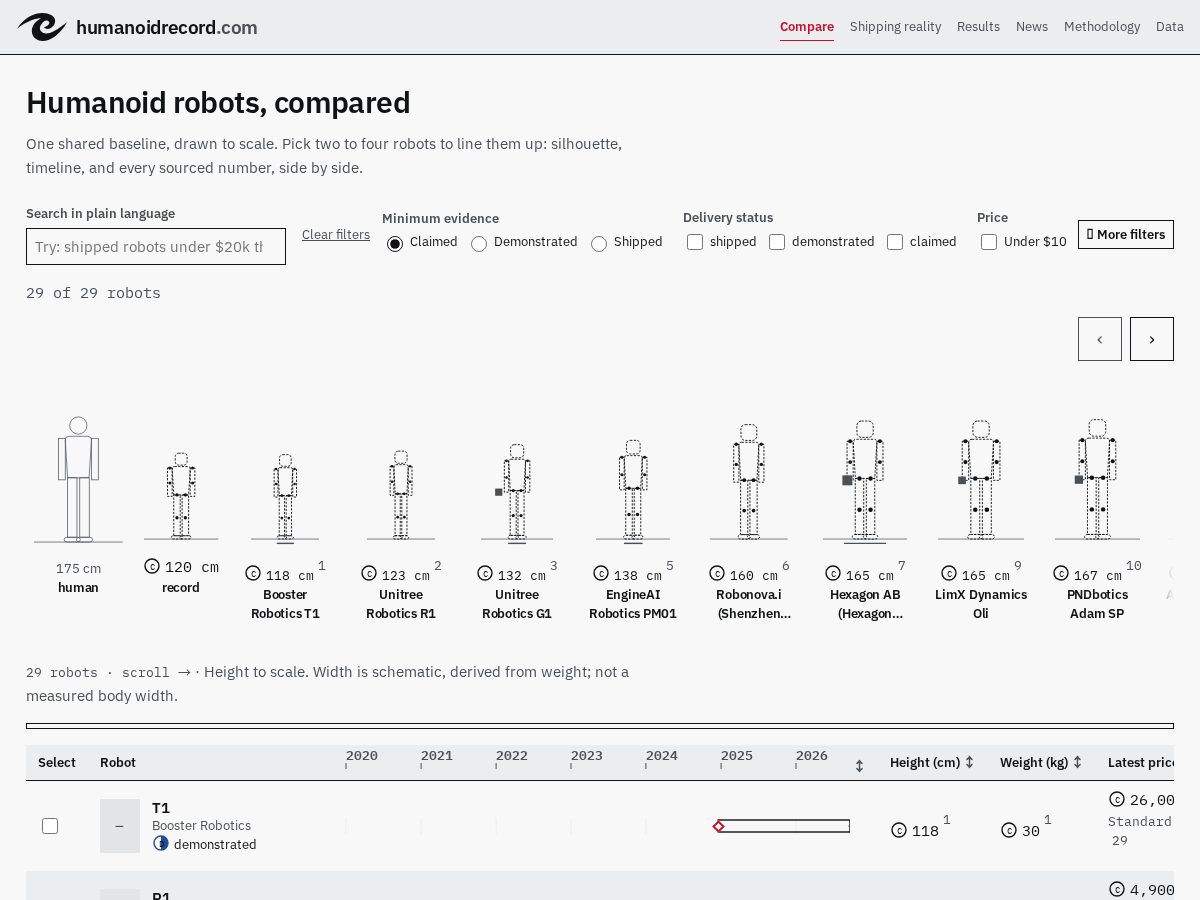
Task: Click the Clear filters link
Action: [336, 235]
